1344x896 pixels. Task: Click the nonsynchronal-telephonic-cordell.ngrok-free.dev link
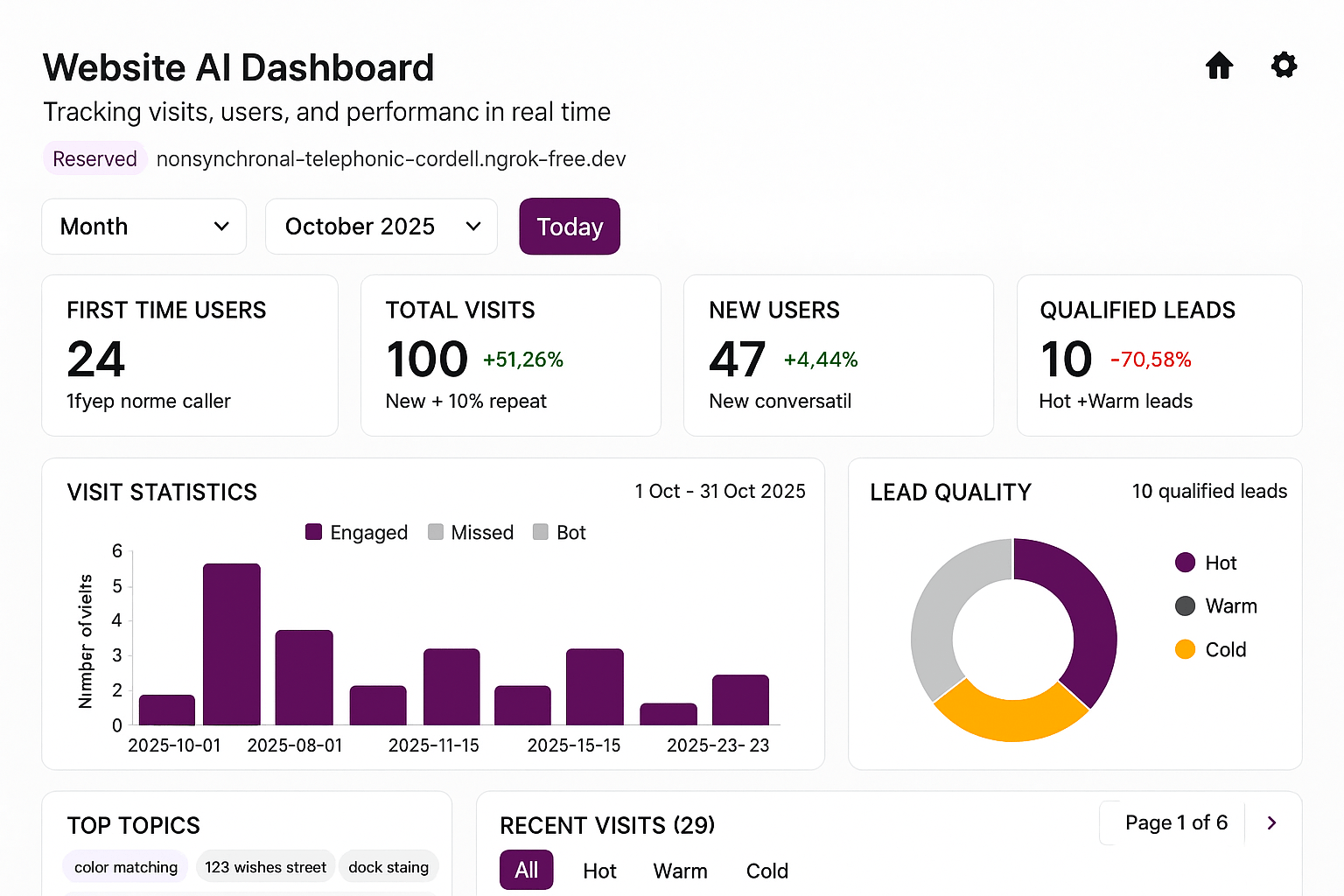pos(391,158)
